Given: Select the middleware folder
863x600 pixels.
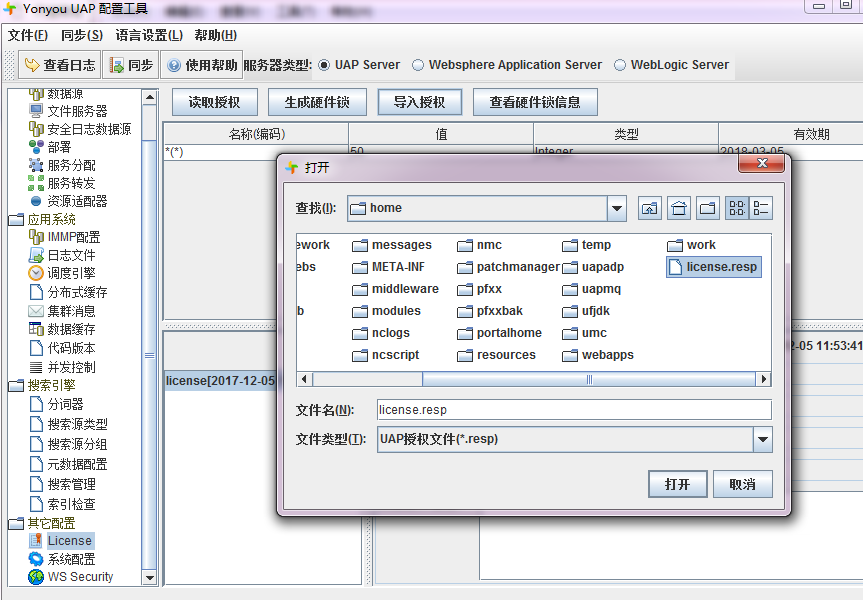Looking at the screenshot, I should pyautogui.click(x=395, y=289).
